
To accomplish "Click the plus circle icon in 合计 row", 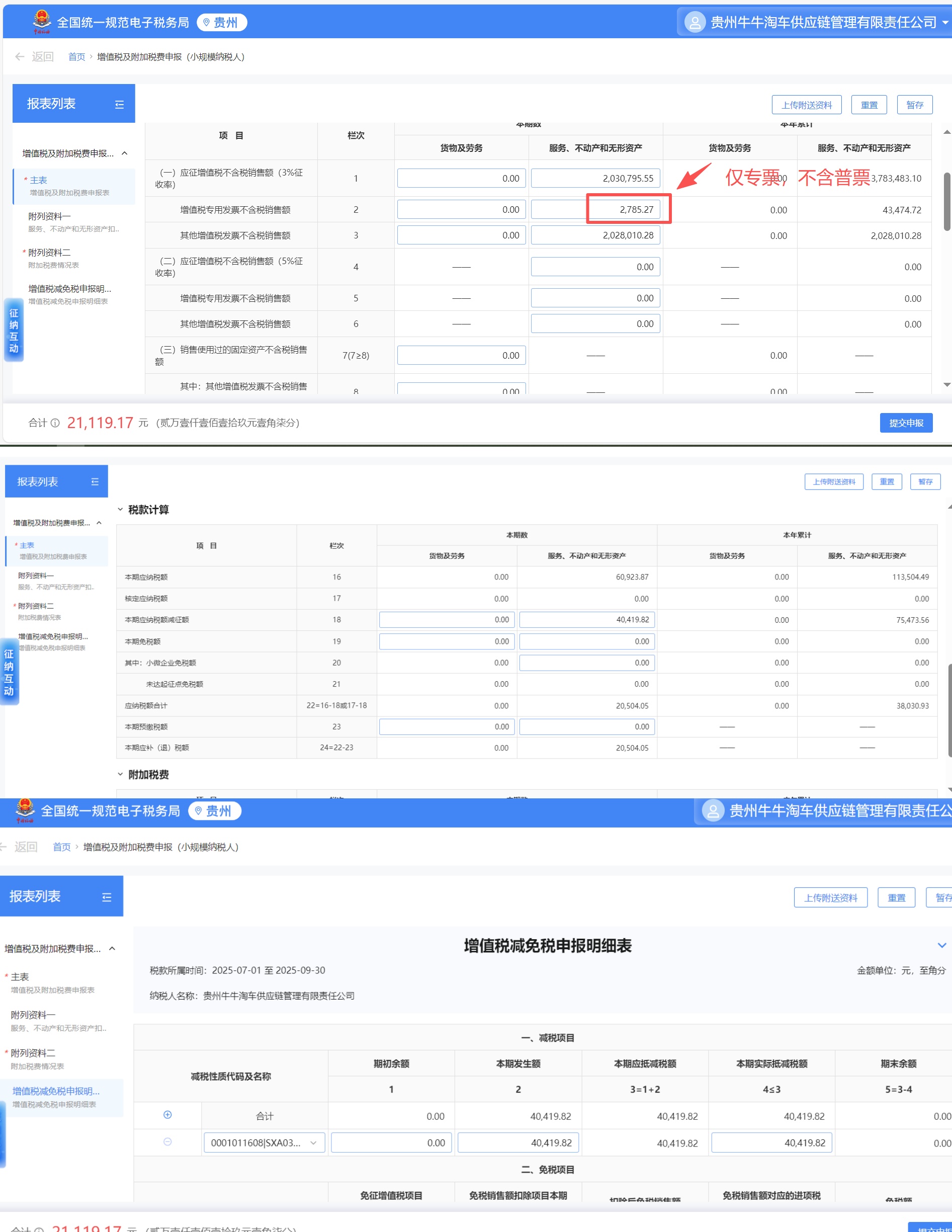I will [x=167, y=1115].
